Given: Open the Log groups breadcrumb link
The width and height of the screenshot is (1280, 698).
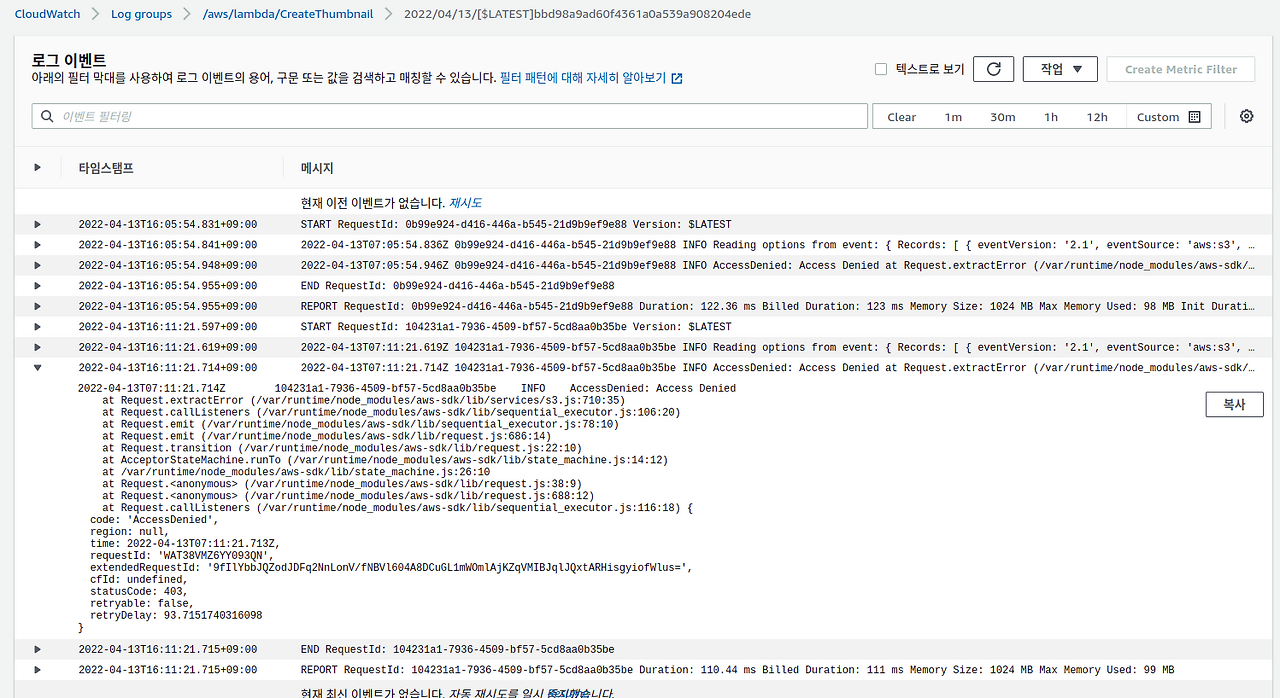Looking at the screenshot, I should (141, 14).
